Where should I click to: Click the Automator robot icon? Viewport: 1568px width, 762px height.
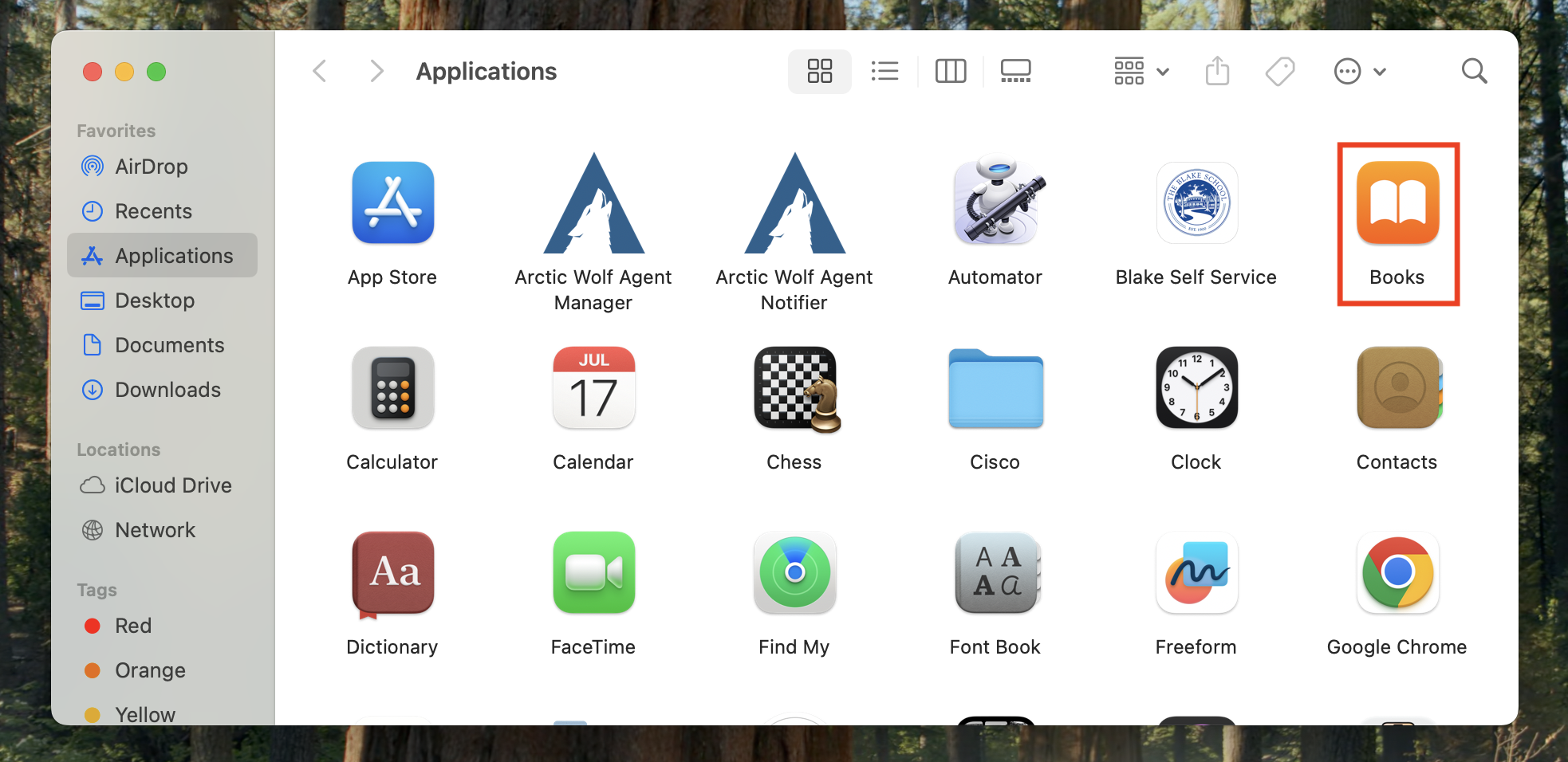pyautogui.click(x=998, y=199)
